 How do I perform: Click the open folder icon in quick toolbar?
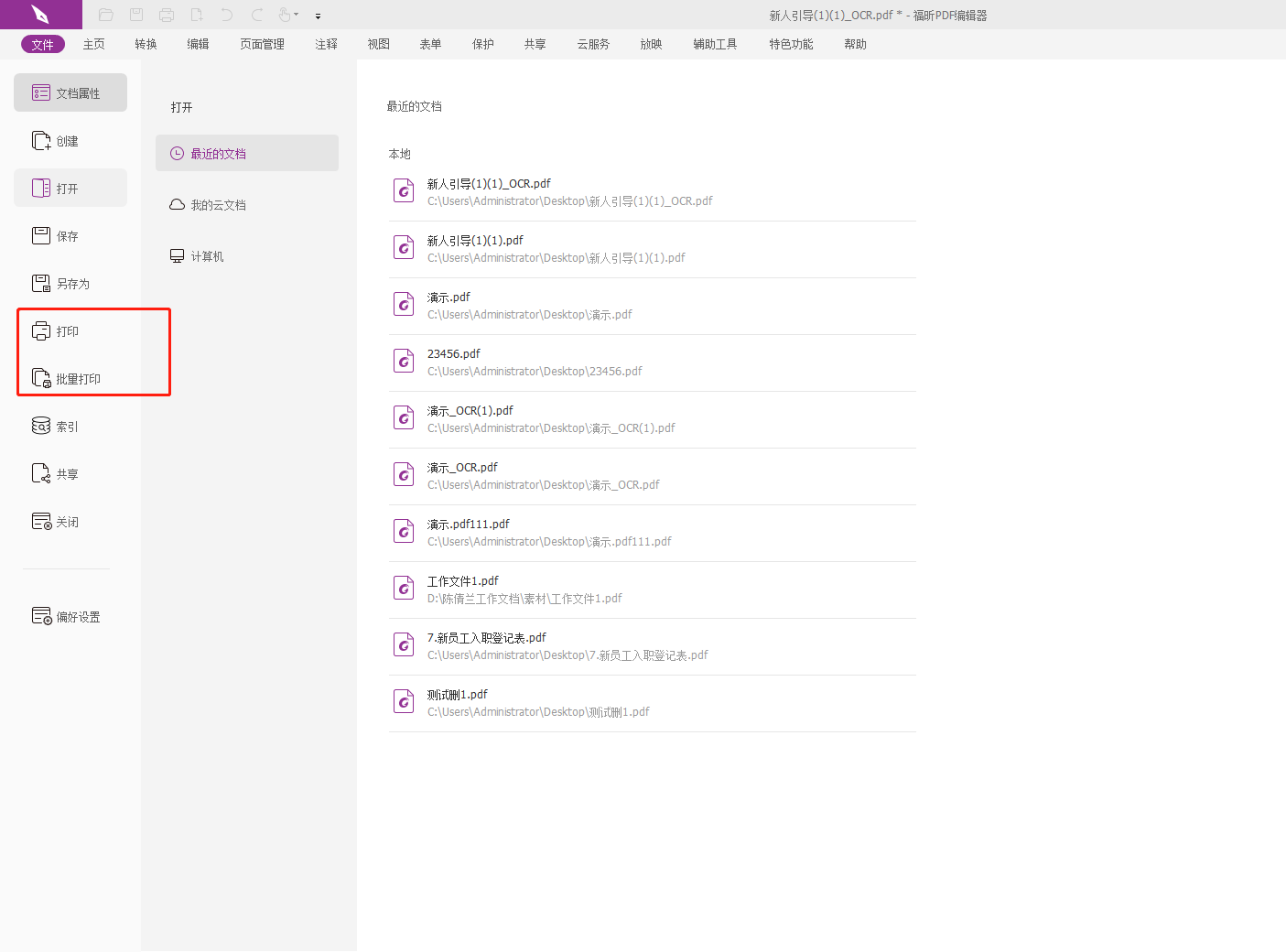click(x=106, y=15)
